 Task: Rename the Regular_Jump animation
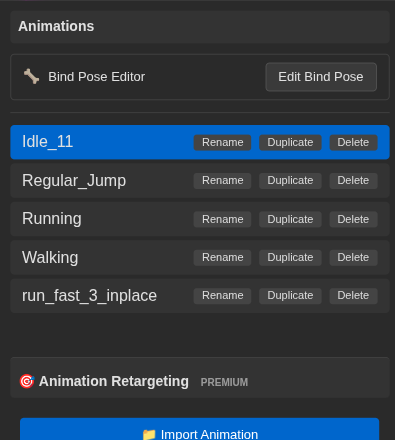[x=222, y=181]
